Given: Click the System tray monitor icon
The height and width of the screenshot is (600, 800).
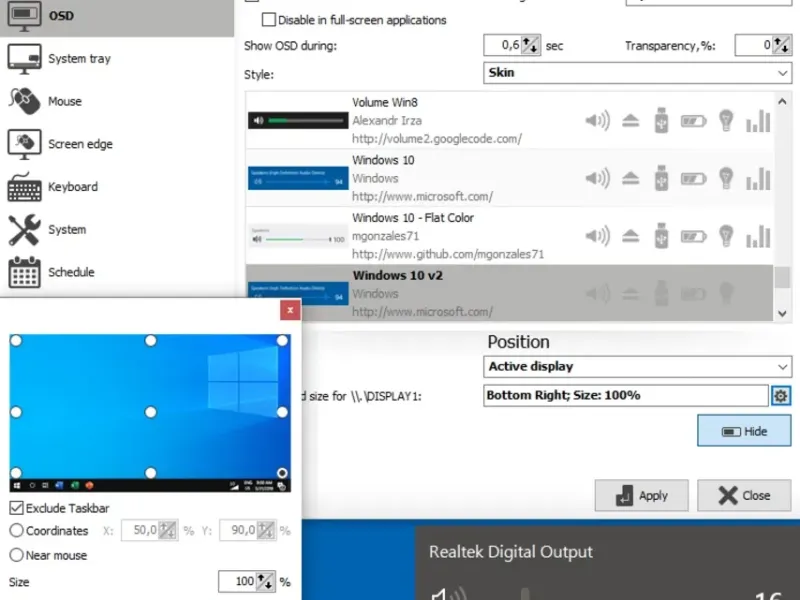Looking at the screenshot, I should click(24, 59).
